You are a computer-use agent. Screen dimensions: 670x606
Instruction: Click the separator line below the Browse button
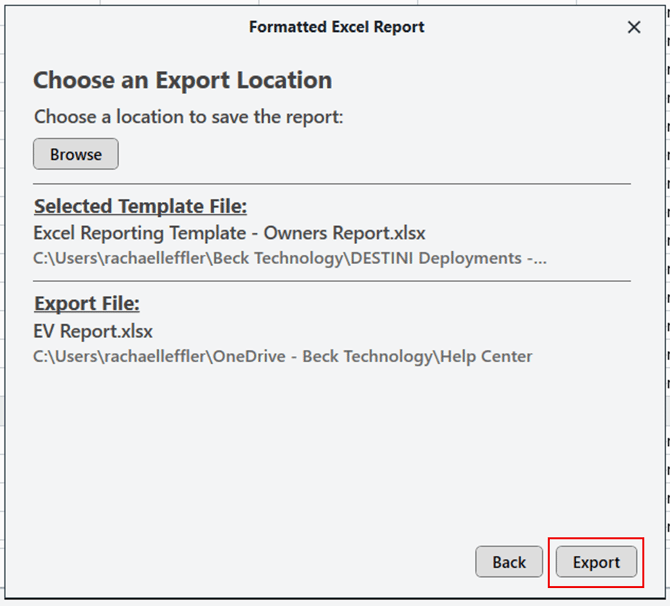click(332, 184)
